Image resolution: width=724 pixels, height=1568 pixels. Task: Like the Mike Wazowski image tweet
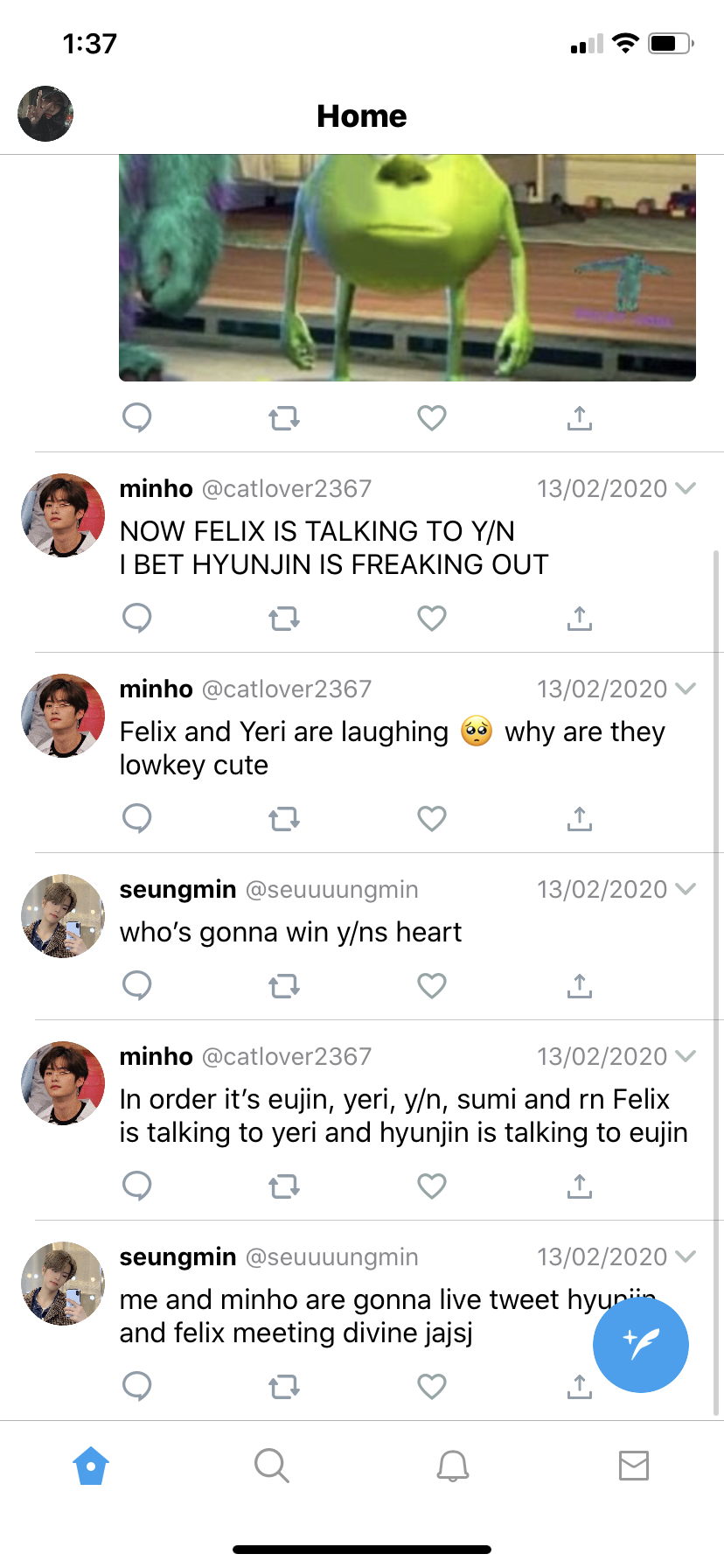pyautogui.click(x=432, y=418)
